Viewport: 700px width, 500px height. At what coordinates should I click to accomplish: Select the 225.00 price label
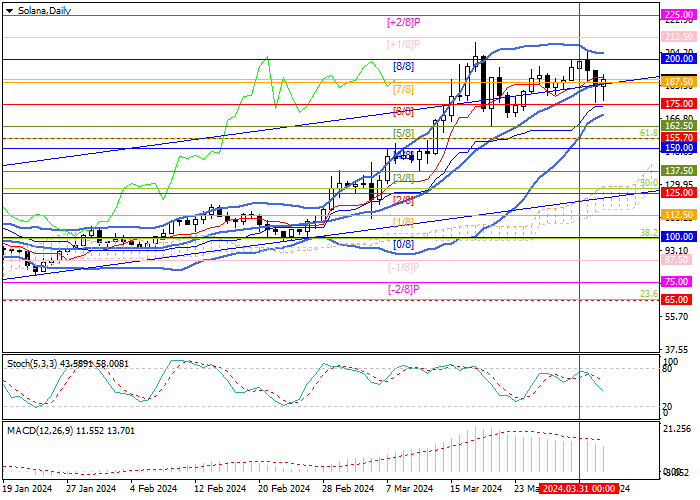(x=678, y=15)
